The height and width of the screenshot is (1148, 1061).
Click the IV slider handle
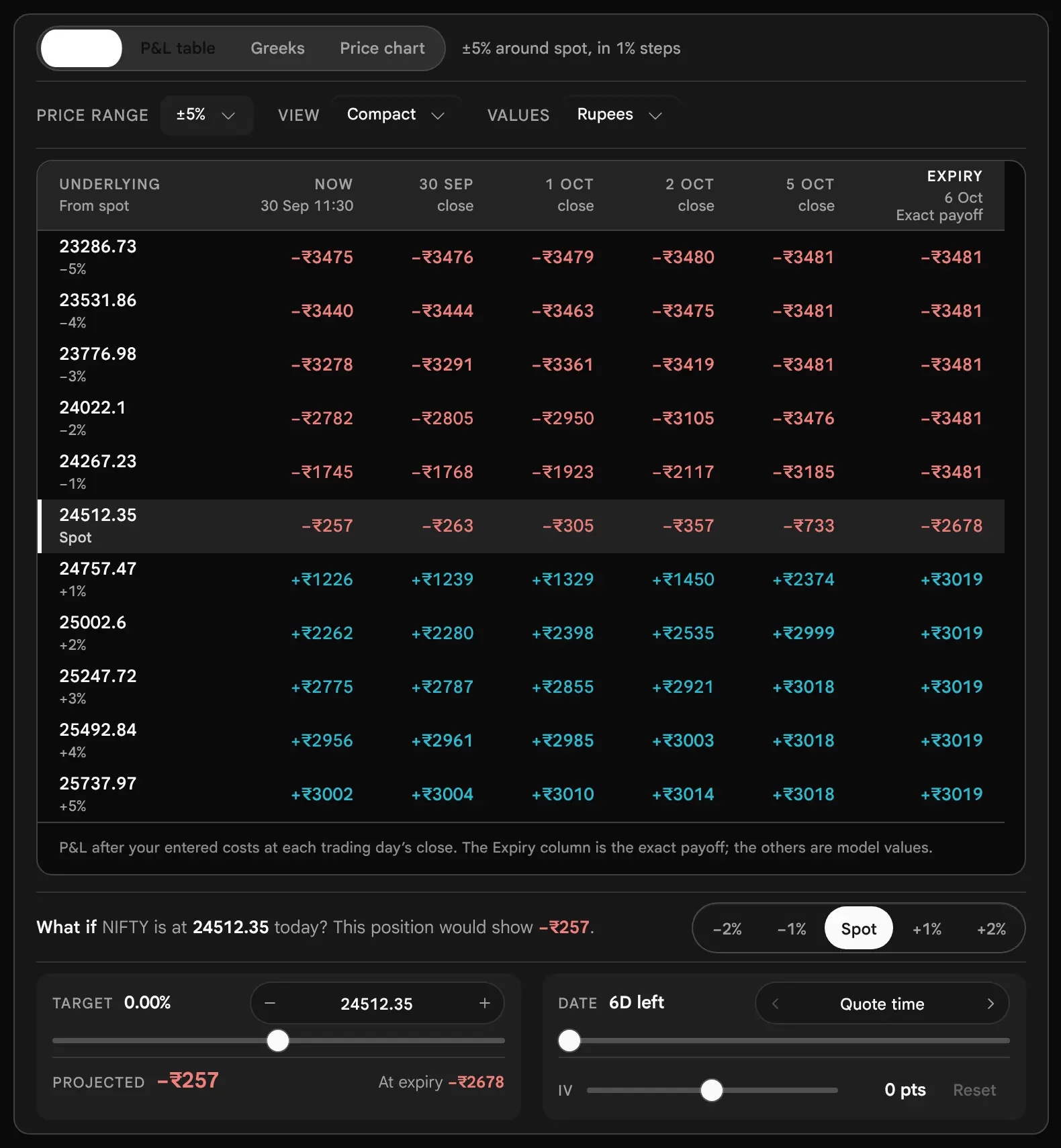712,1090
